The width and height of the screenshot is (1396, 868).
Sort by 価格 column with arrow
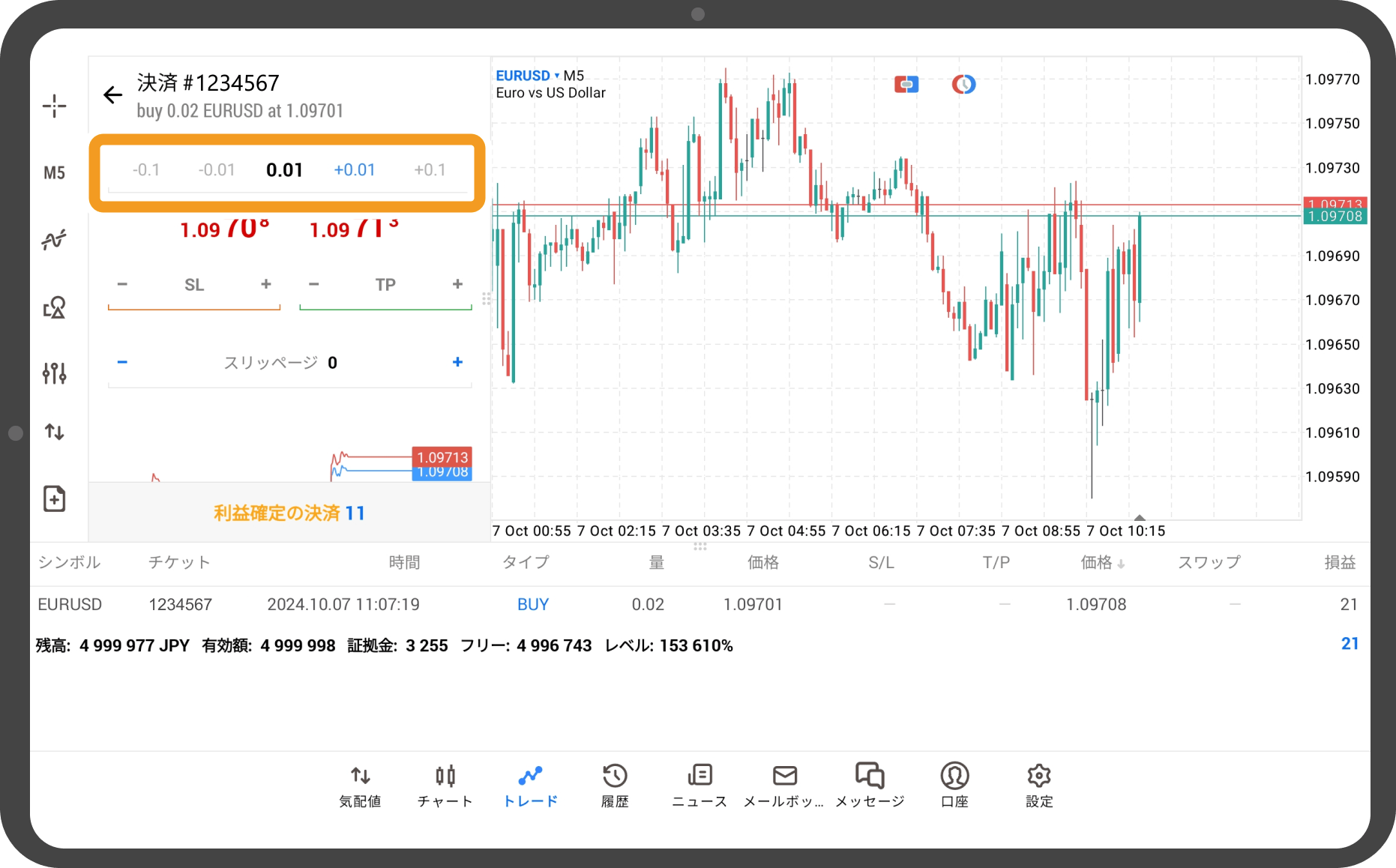1102,562
